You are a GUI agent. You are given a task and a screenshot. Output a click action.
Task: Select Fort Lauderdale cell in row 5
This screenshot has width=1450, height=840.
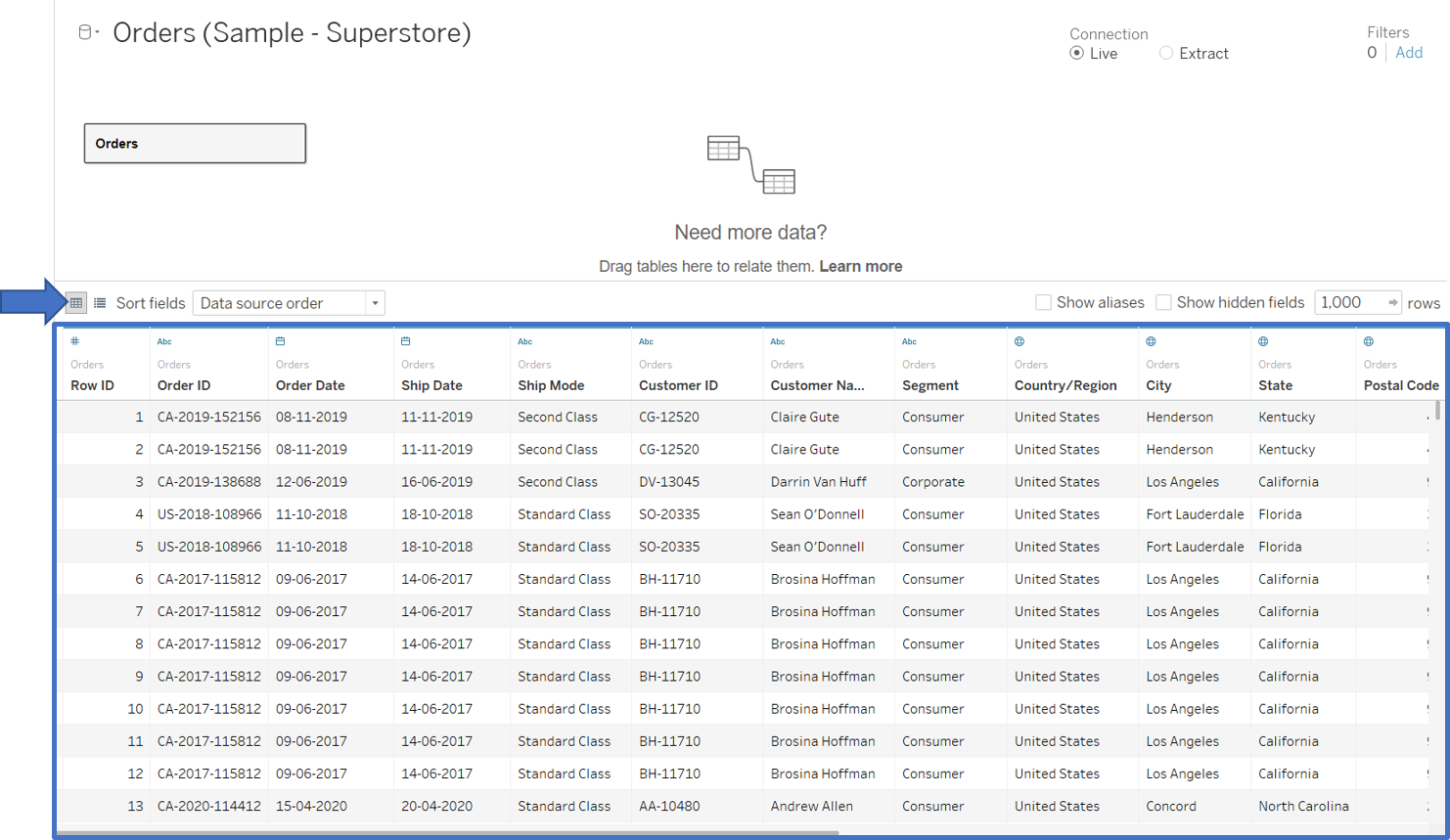(1195, 547)
